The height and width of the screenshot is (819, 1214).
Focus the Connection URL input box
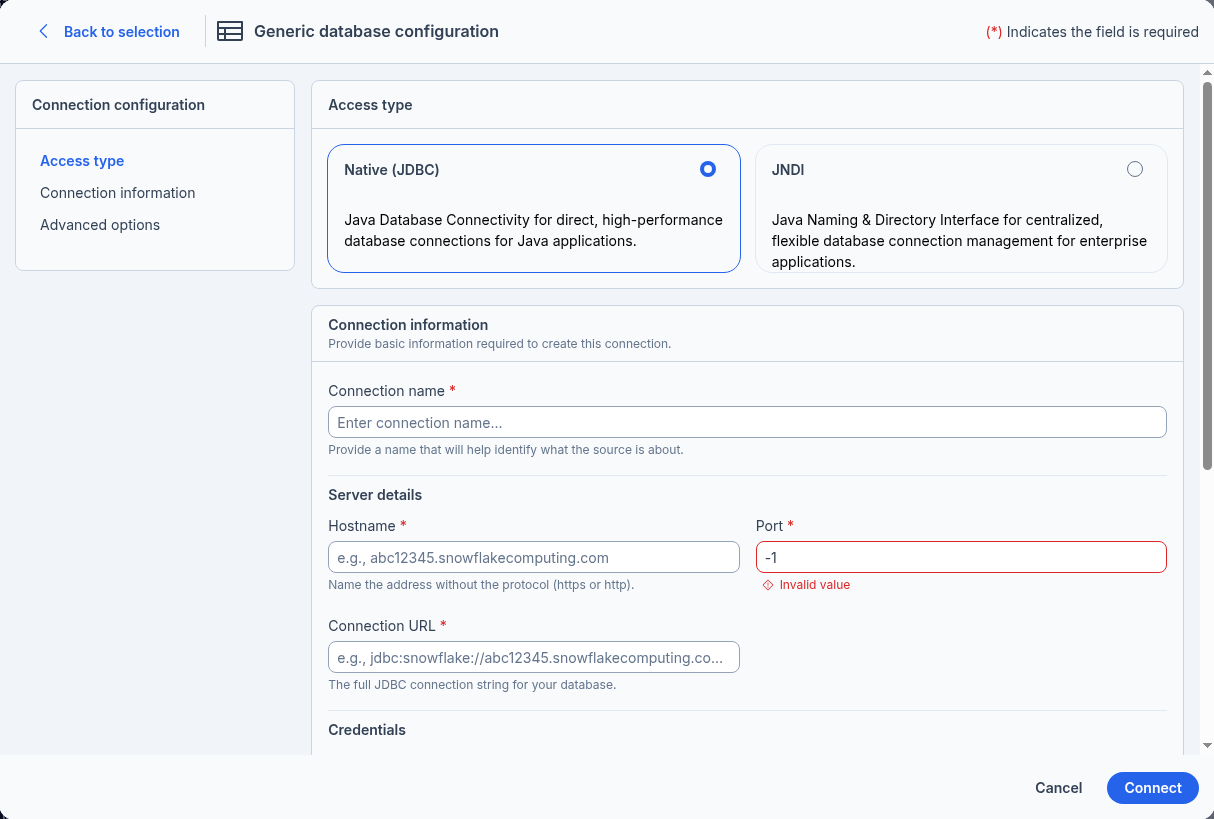[533, 657]
